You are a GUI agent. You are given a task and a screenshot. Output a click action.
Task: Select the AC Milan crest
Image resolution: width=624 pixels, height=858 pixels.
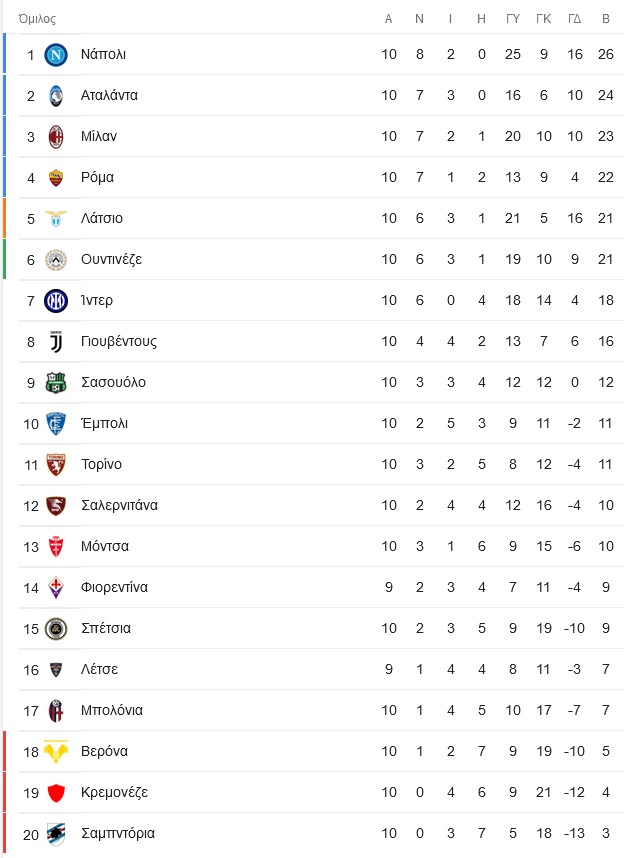pyautogui.click(x=56, y=137)
